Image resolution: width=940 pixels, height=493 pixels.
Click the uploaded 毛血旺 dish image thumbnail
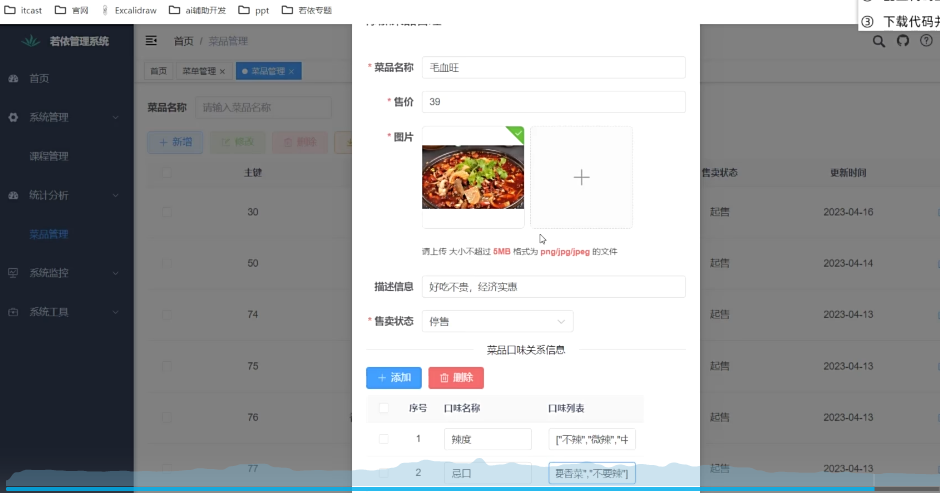(473, 177)
